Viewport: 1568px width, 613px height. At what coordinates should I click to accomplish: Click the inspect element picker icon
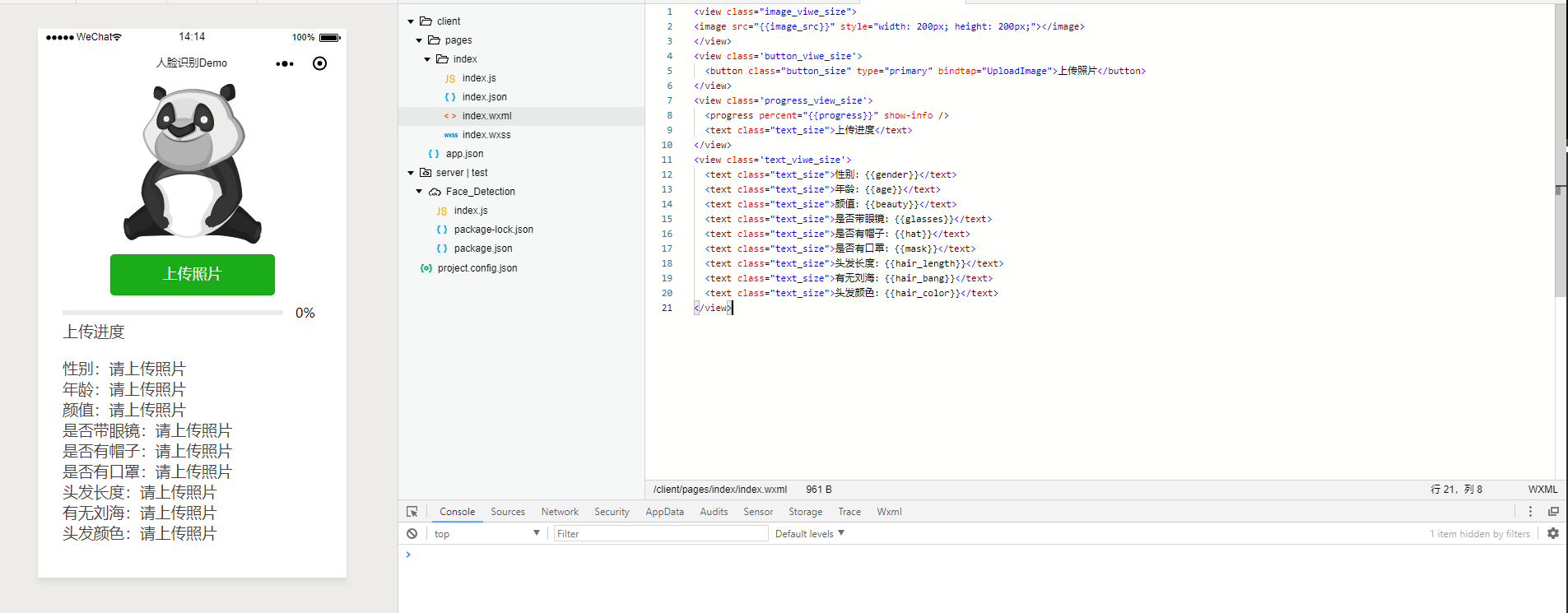412,512
